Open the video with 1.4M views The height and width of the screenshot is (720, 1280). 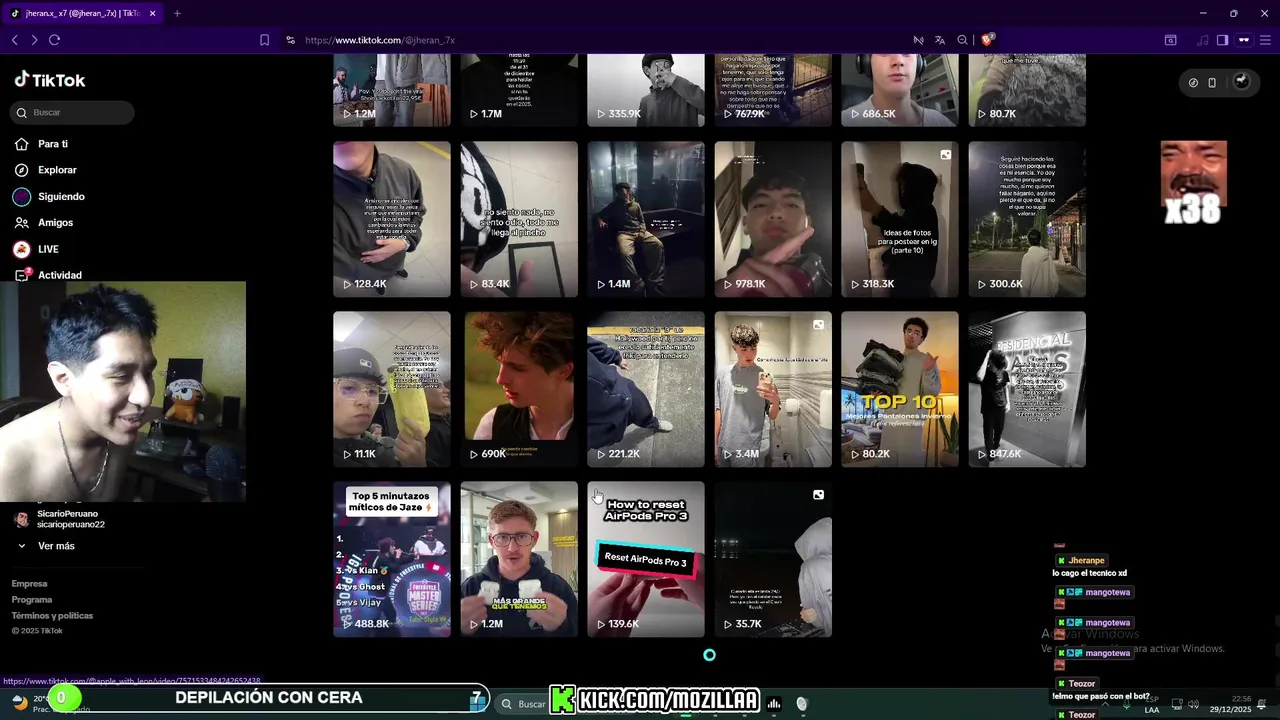tap(646, 219)
